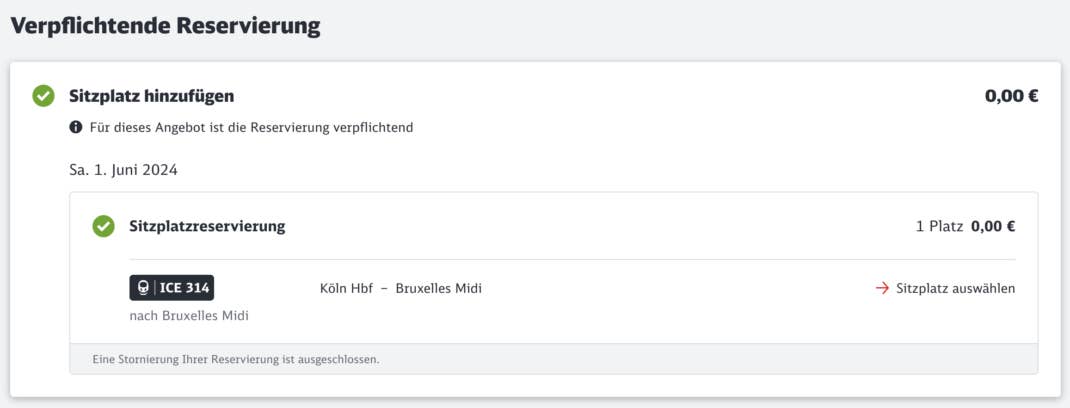Open the Sitzplatz auswählen link
1070x408 pixels.
945,288
